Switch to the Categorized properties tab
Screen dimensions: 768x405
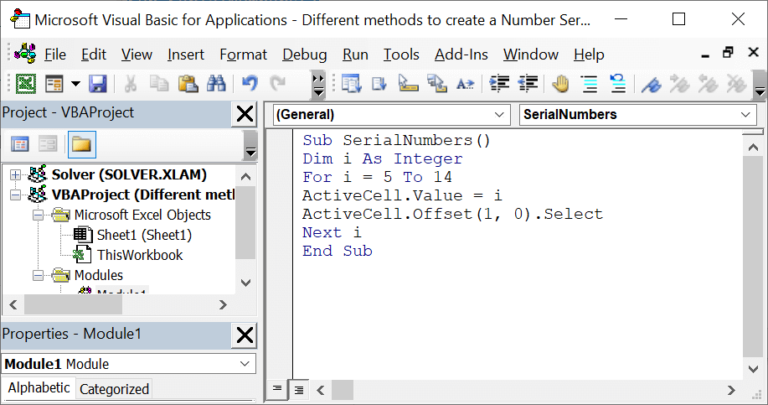[x=114, y=389]
